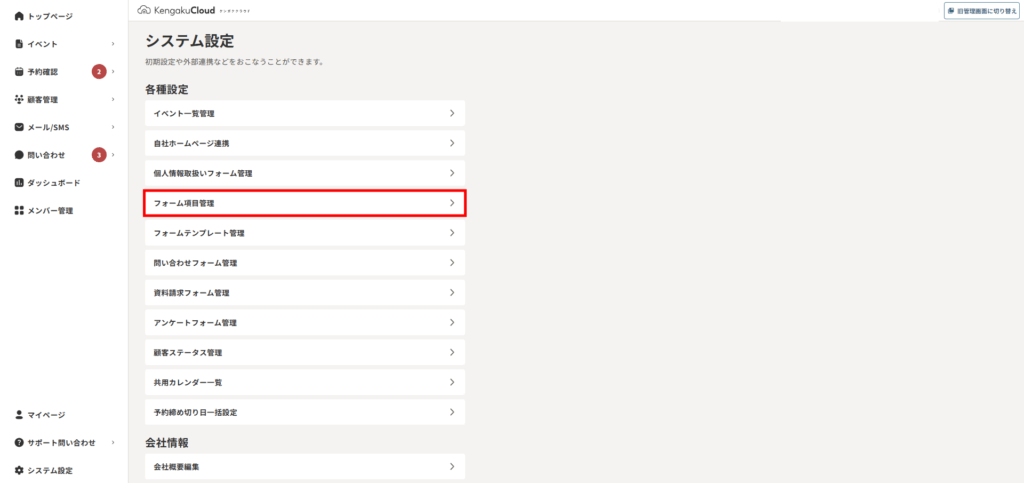
Task: Click the grid icon beside メンバー管理
Action: pos(19,211)
